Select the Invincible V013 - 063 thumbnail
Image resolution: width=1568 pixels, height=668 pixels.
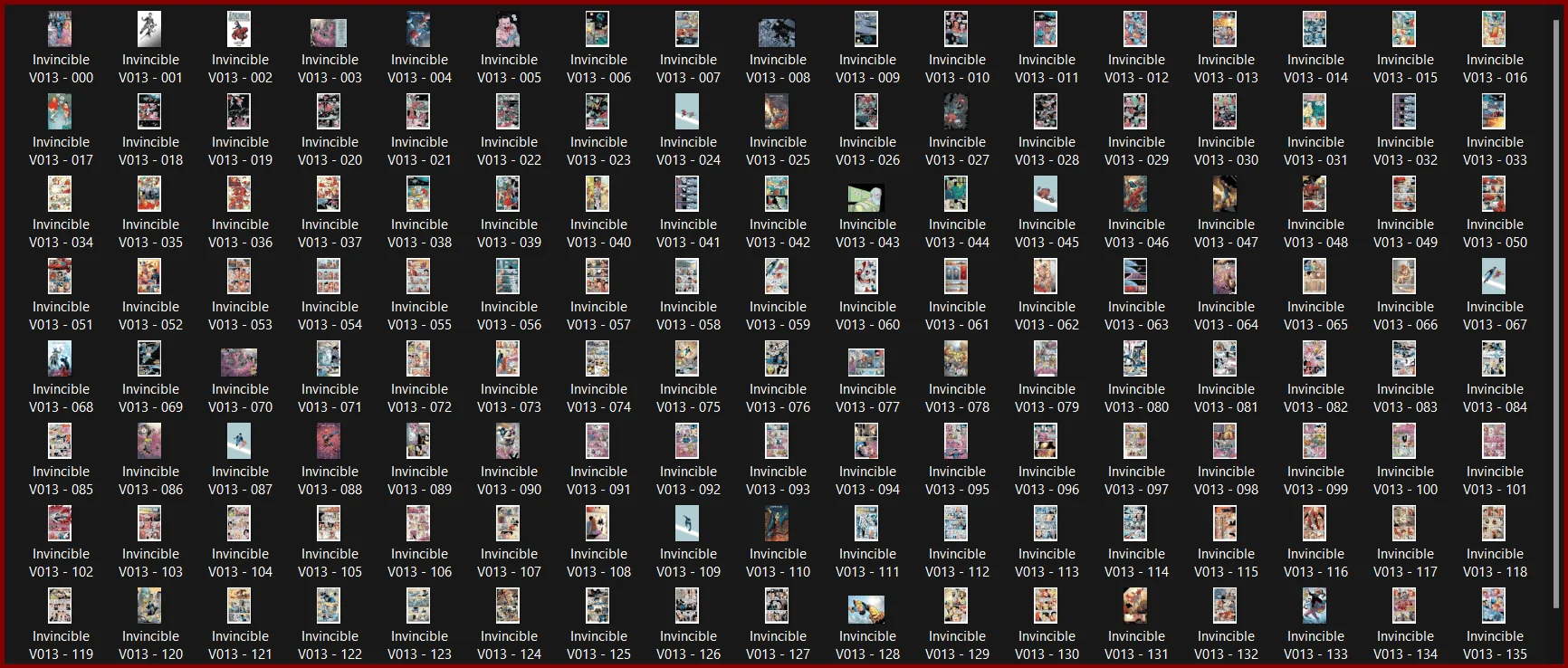(1135, 276)
